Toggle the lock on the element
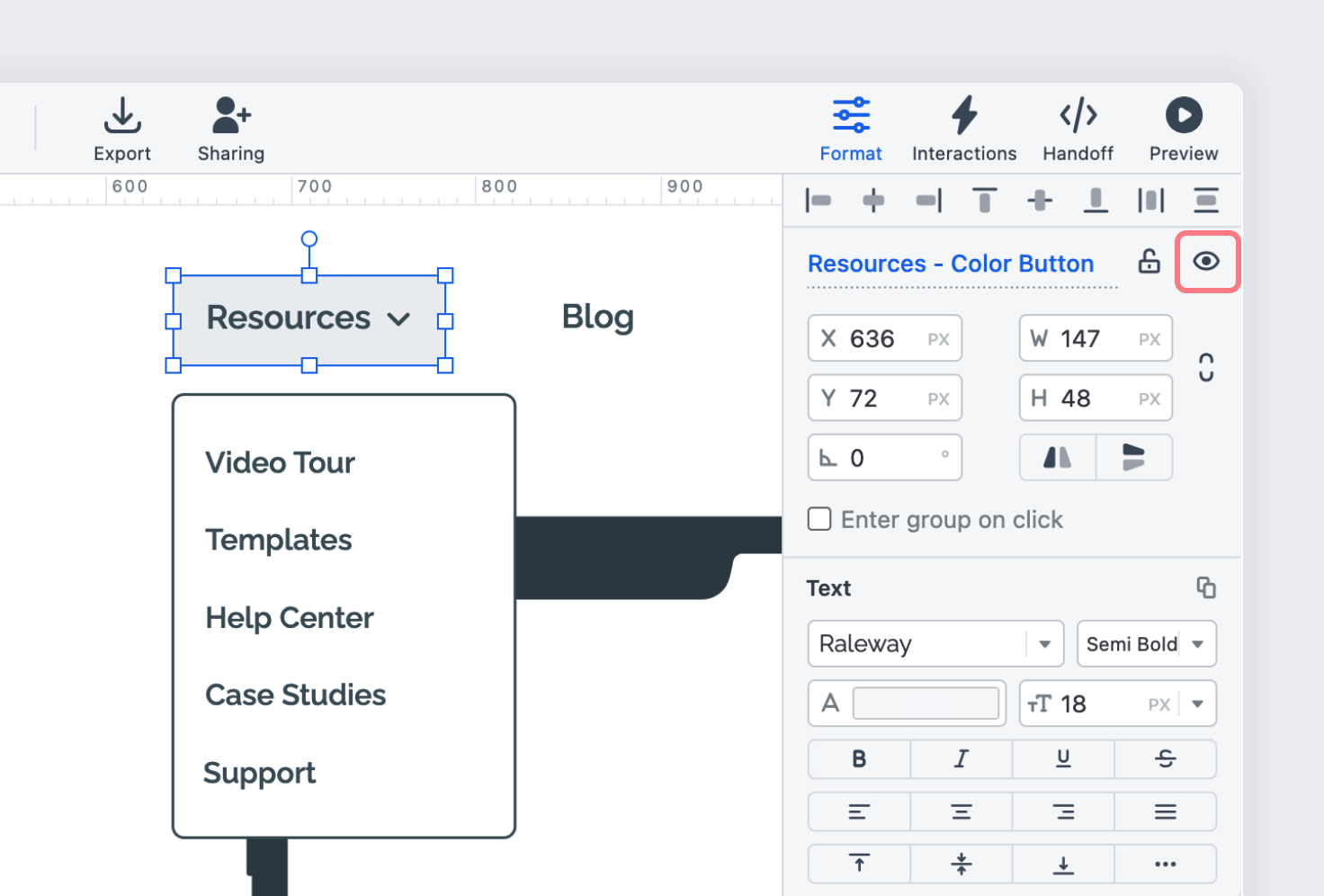1324x896 pixels. tap(1150, 261)
